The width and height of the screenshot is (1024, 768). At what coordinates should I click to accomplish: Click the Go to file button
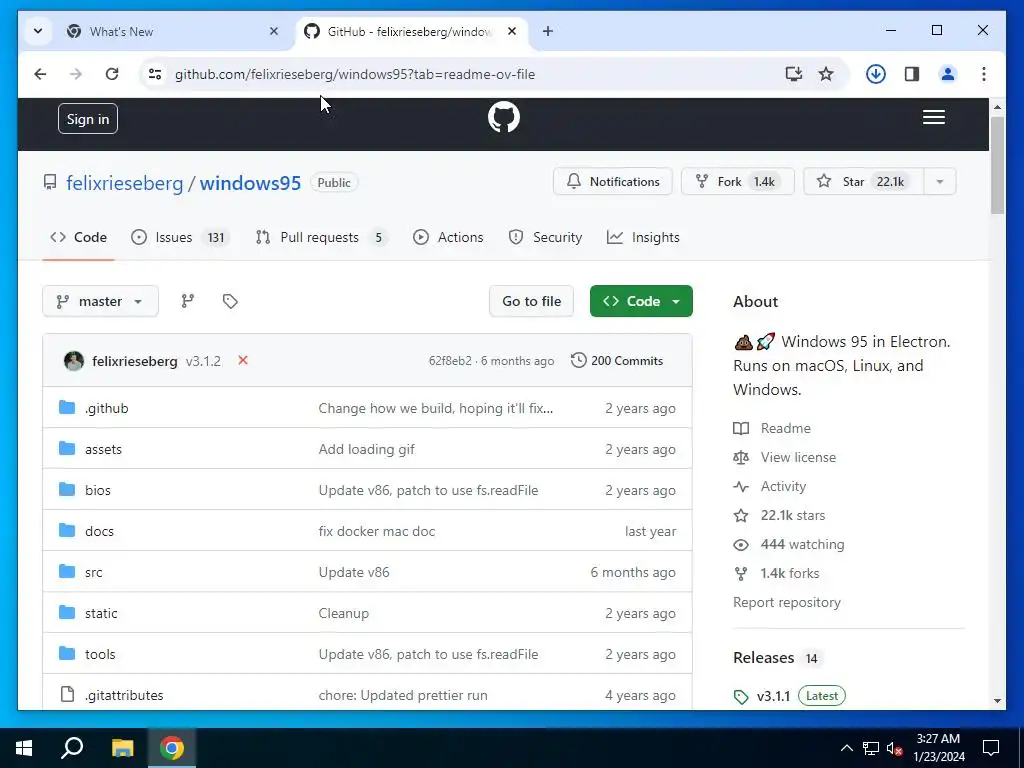531,301
